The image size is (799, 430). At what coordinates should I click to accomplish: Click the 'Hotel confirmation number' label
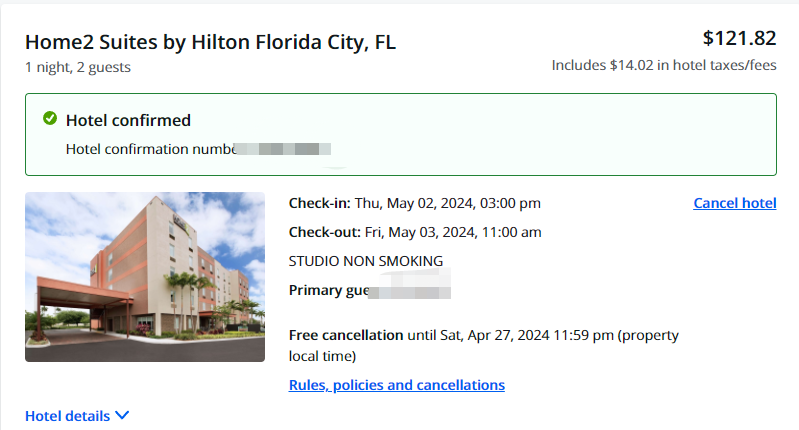tap(148, 149)
